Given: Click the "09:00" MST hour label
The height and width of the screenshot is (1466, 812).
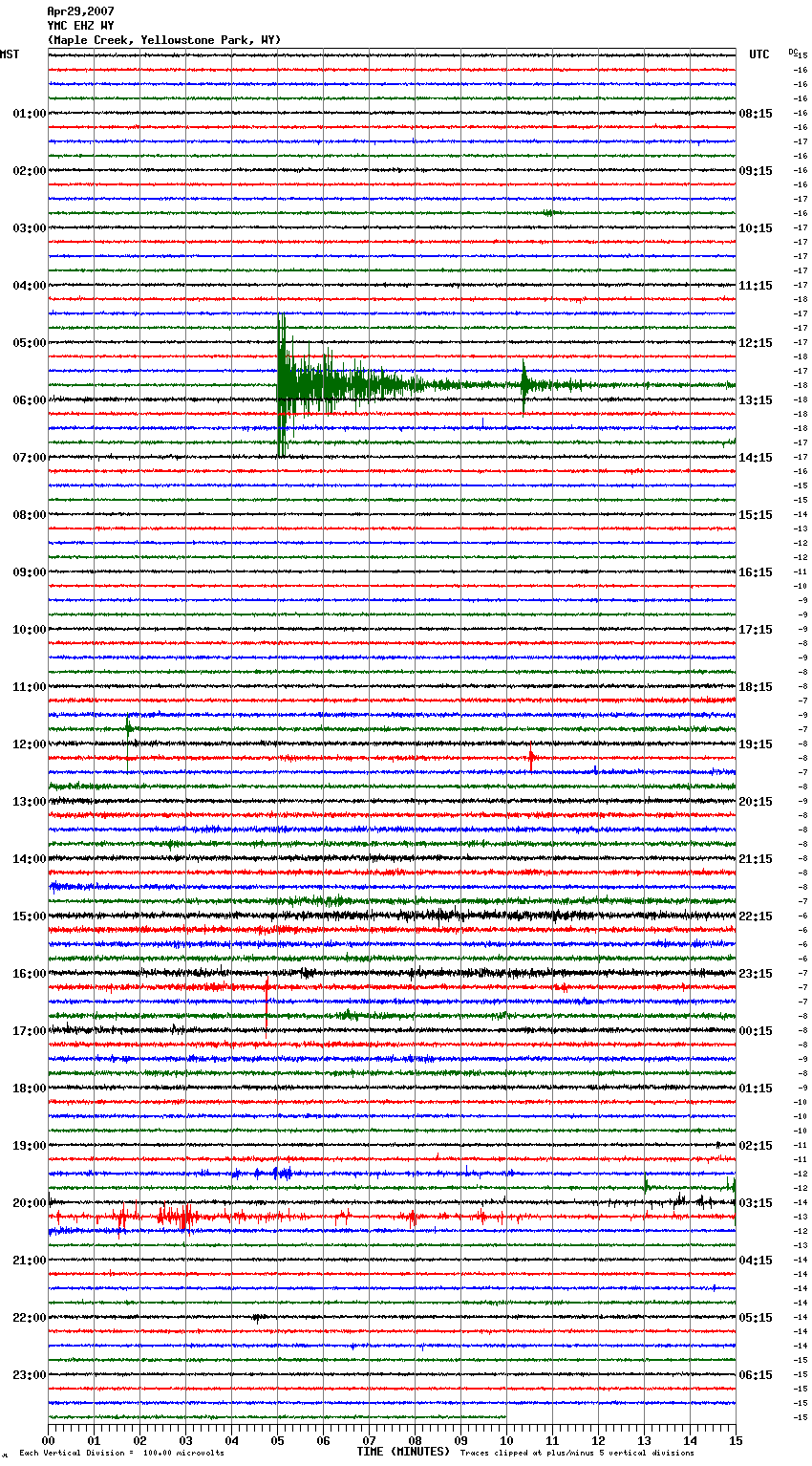Looking at the screenshot, I should pos(30,572).
